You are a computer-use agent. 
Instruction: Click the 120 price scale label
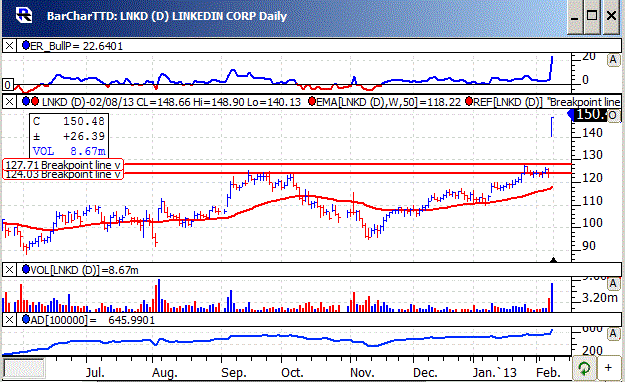(592, 178)
